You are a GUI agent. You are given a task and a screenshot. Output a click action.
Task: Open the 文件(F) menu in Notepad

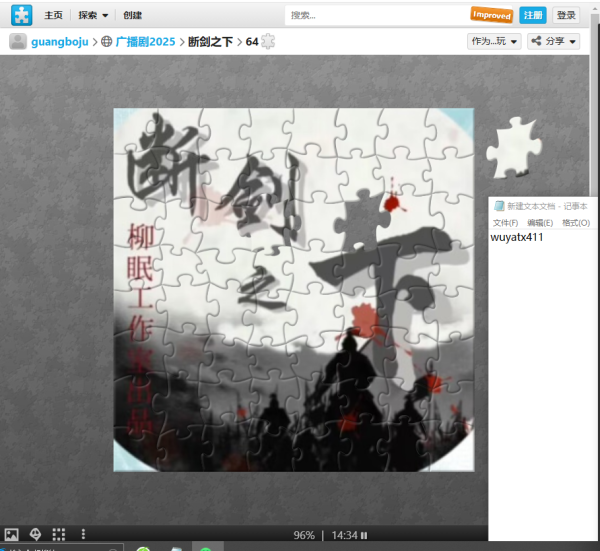pos(505,223)
